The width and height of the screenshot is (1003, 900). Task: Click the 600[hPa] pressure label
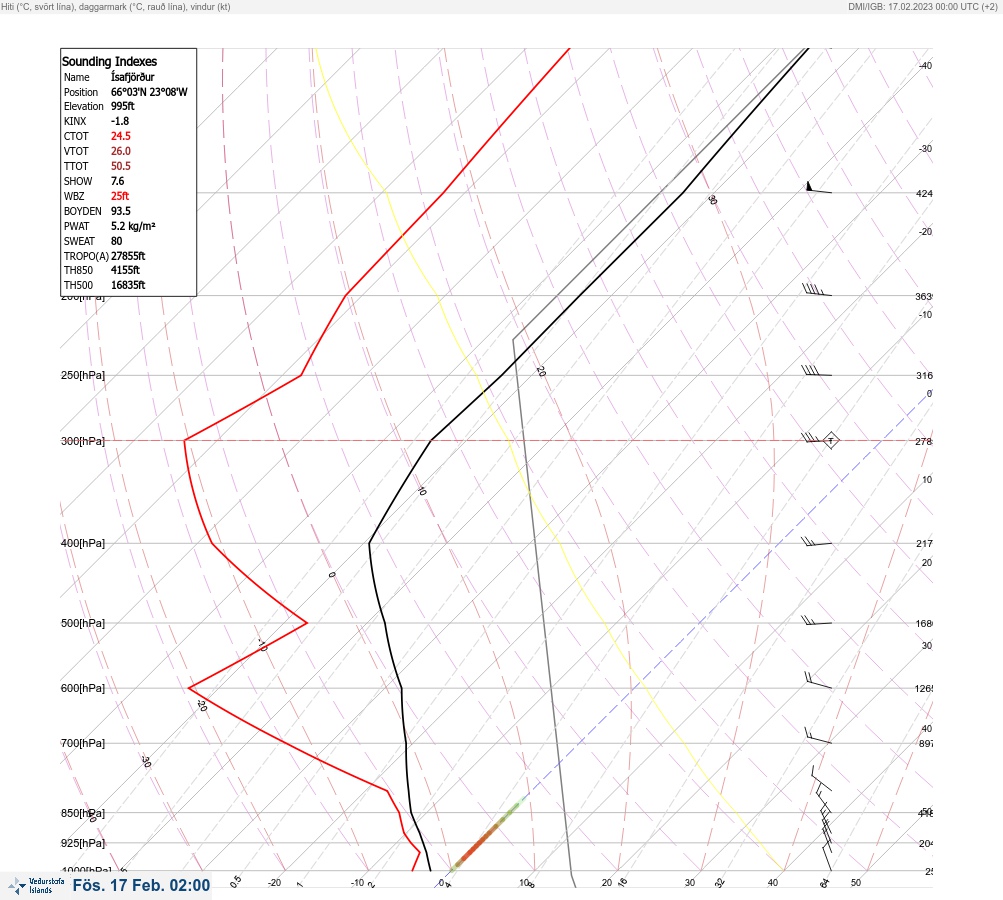pos(83,688)
